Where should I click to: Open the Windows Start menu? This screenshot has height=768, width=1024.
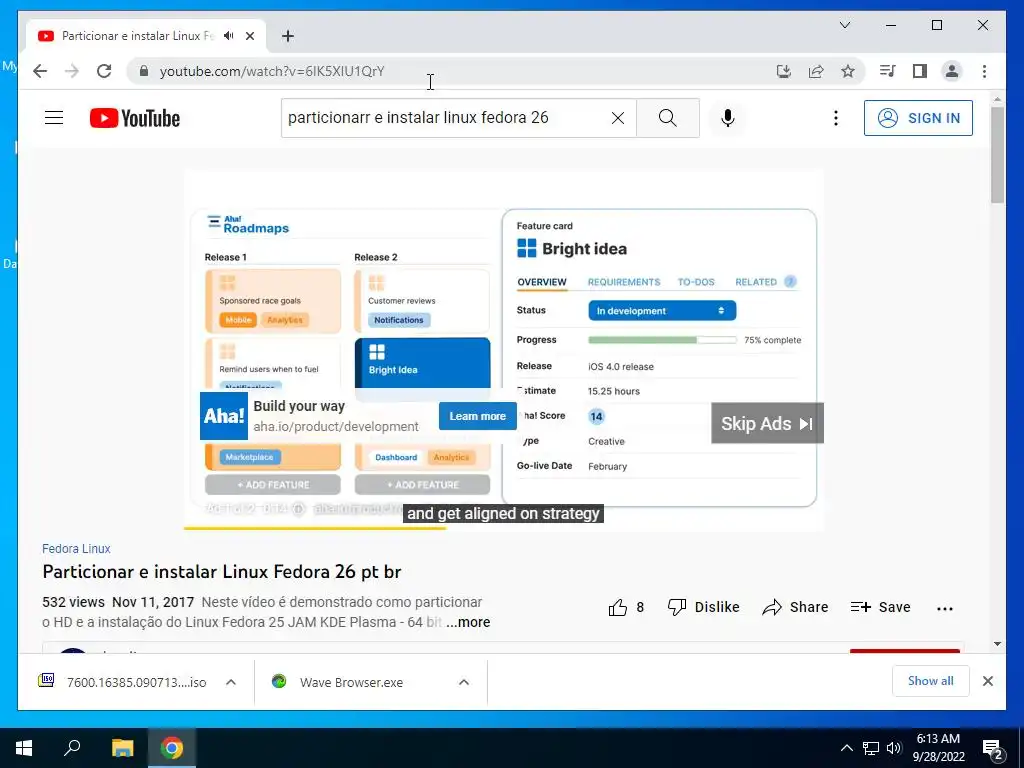[x=24, y=748]
